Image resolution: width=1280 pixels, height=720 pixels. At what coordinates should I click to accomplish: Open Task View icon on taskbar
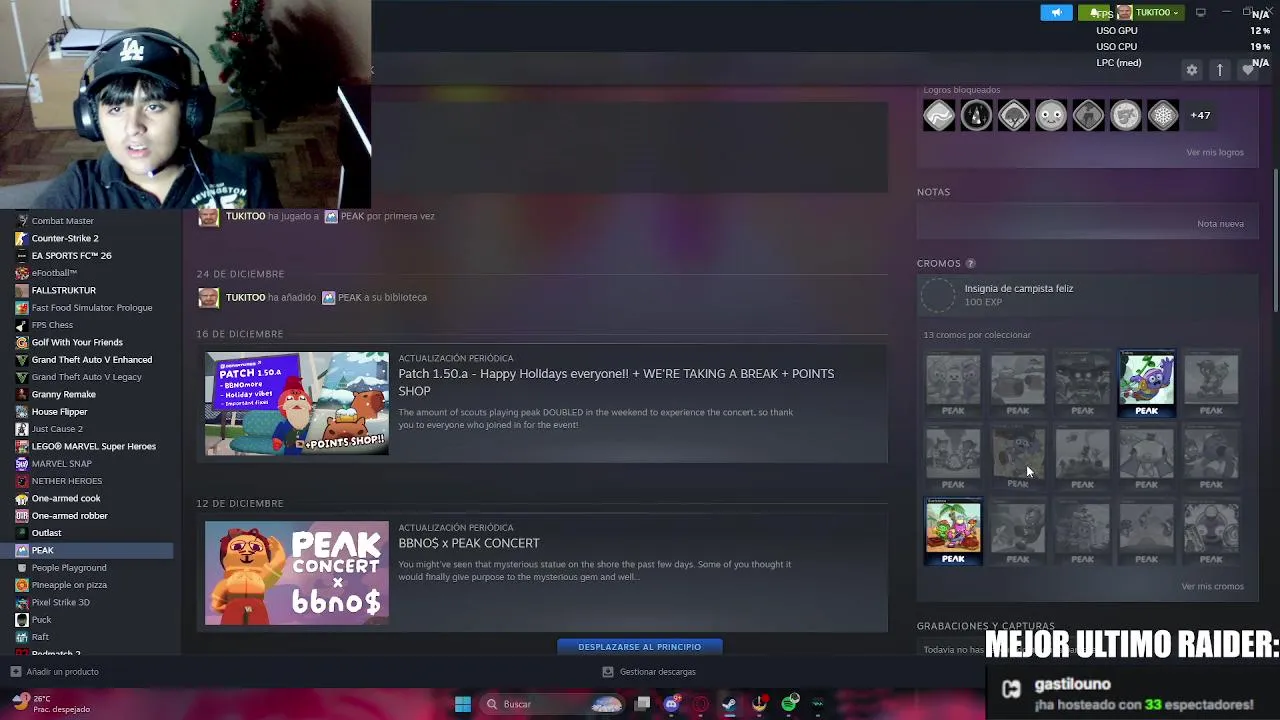(x=643, y=704)
